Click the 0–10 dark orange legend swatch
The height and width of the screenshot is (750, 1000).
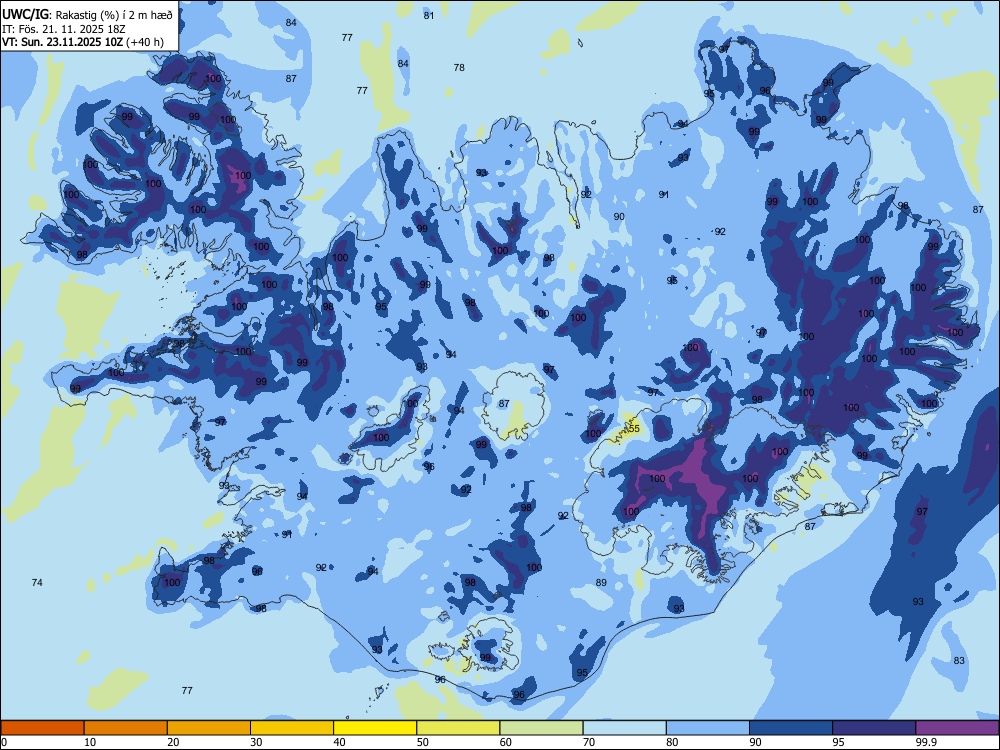(42, 728)
